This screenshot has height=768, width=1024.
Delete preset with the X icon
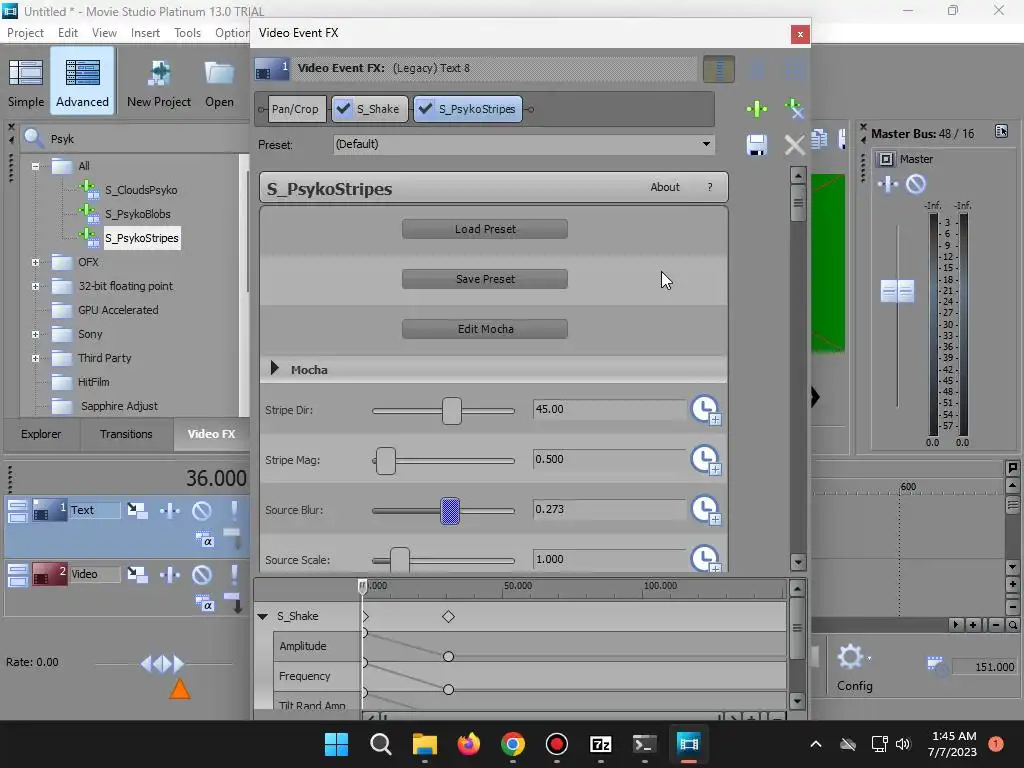794,144
